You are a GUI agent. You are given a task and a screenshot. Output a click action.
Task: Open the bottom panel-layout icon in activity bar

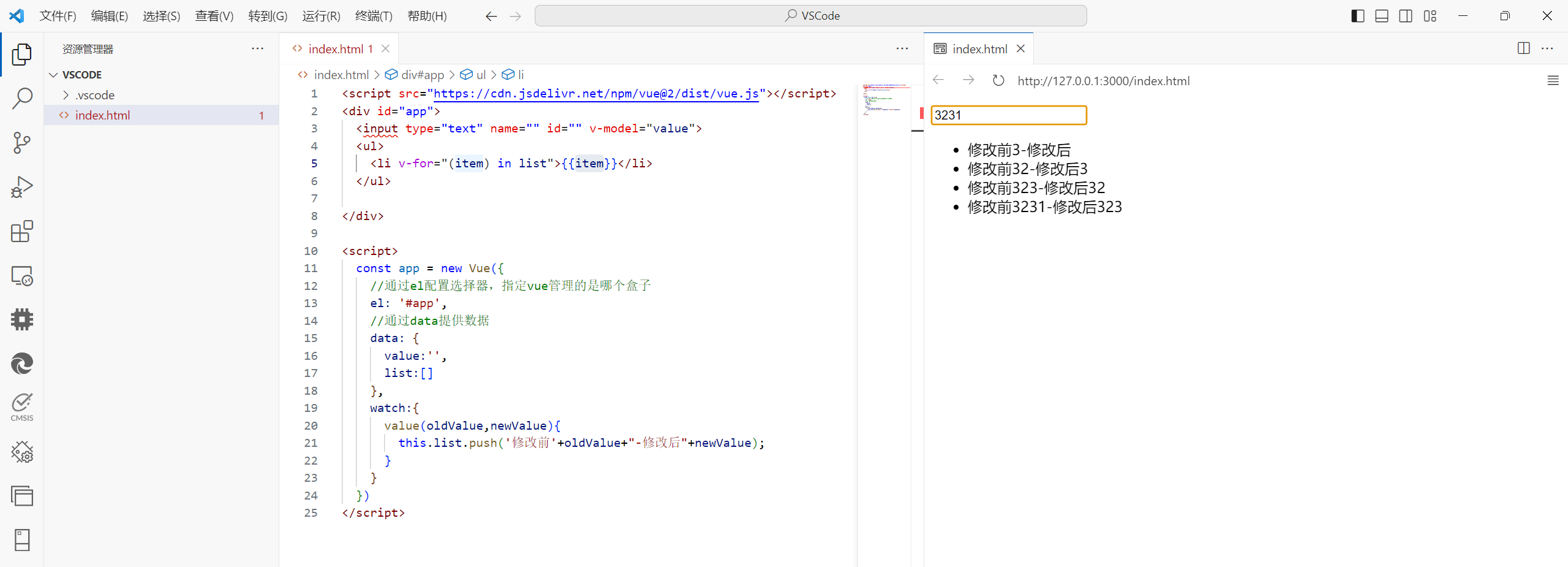22,540
